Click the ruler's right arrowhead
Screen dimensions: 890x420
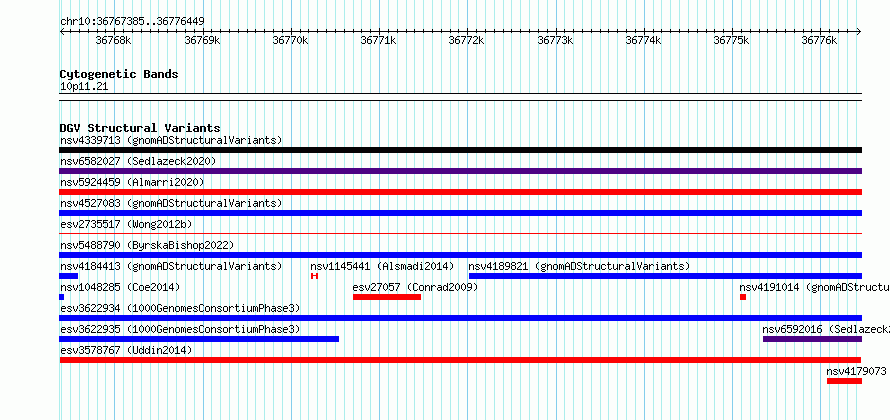[x=859, y=32]
